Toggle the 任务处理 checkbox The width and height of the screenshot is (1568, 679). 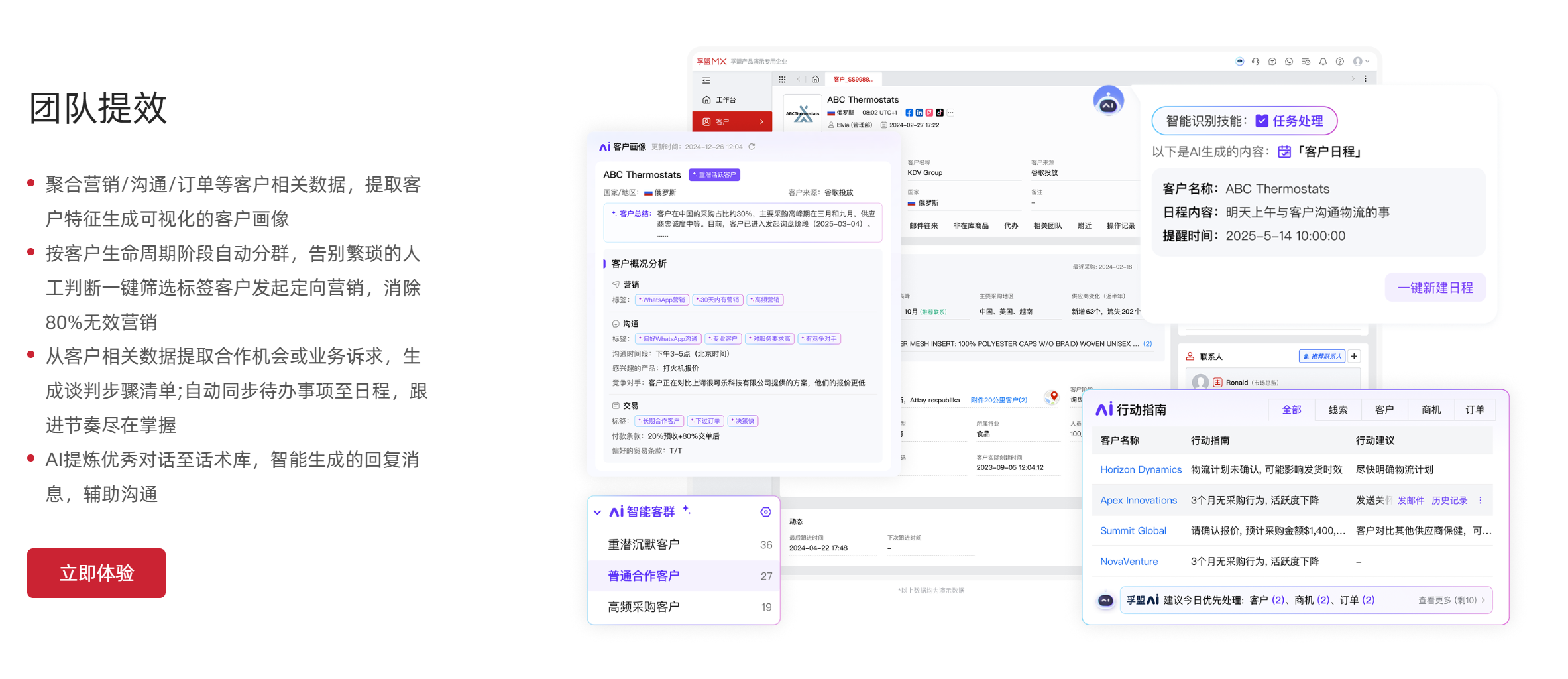tap(1262, 121)
